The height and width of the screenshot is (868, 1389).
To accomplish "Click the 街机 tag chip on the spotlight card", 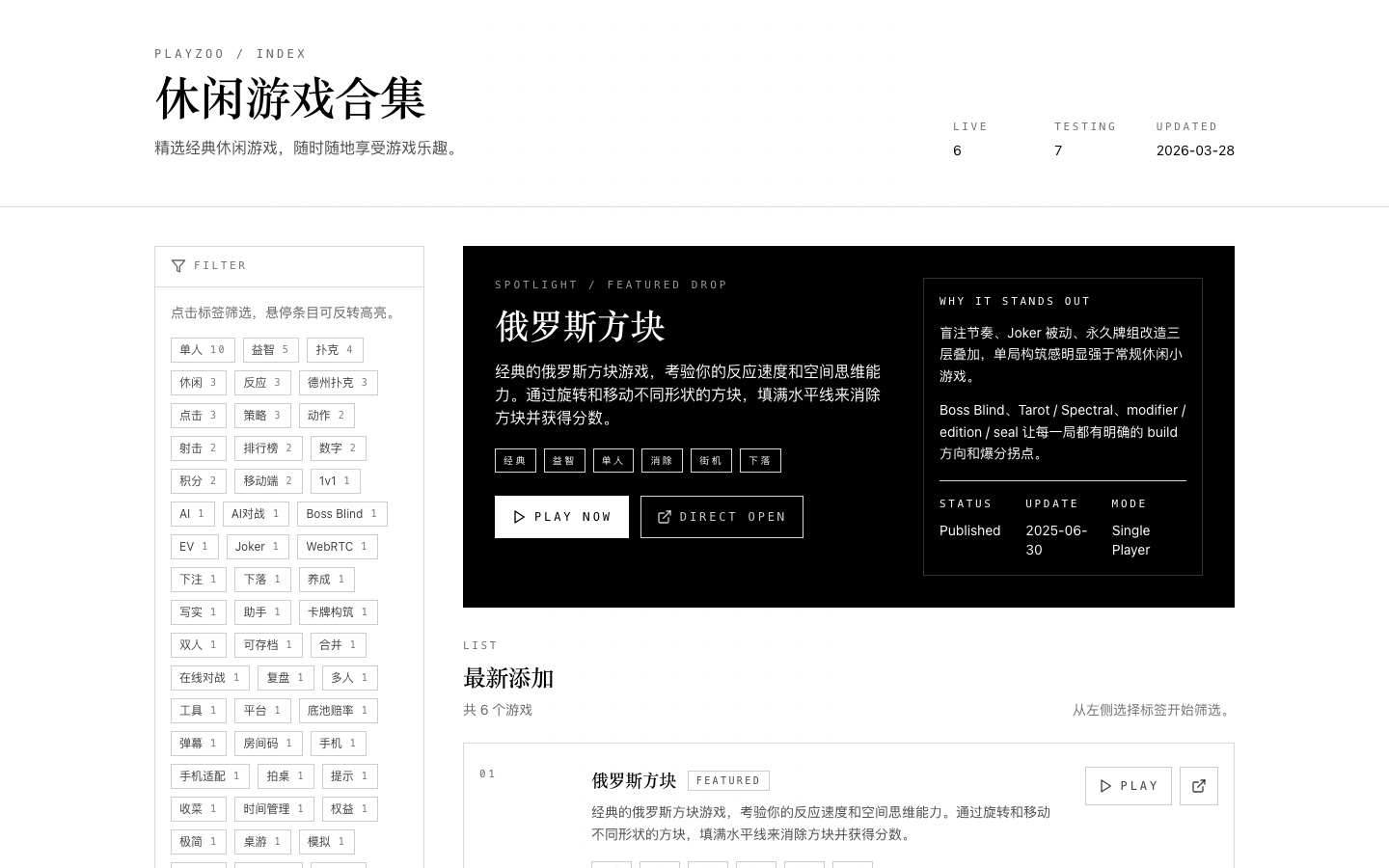I will pos(711,460).
